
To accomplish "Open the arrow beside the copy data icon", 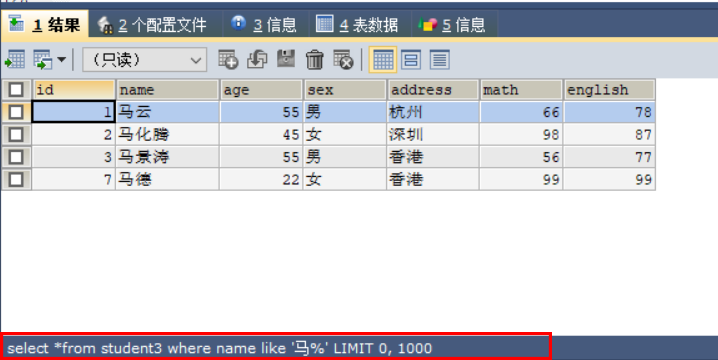I will pyautogui.click(x=61, y=60).
